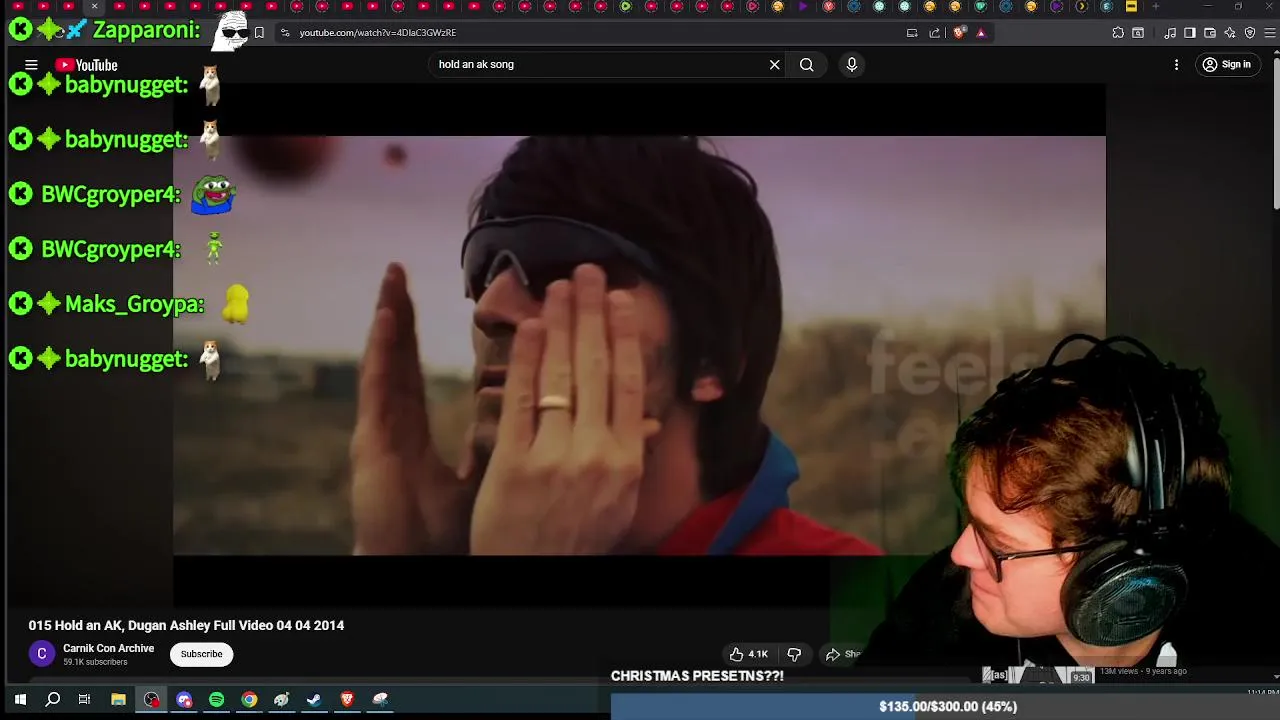Dislike the video with thumbs-down
Viewport: 1280px width, 720px height.
click(x=794, y=654)
